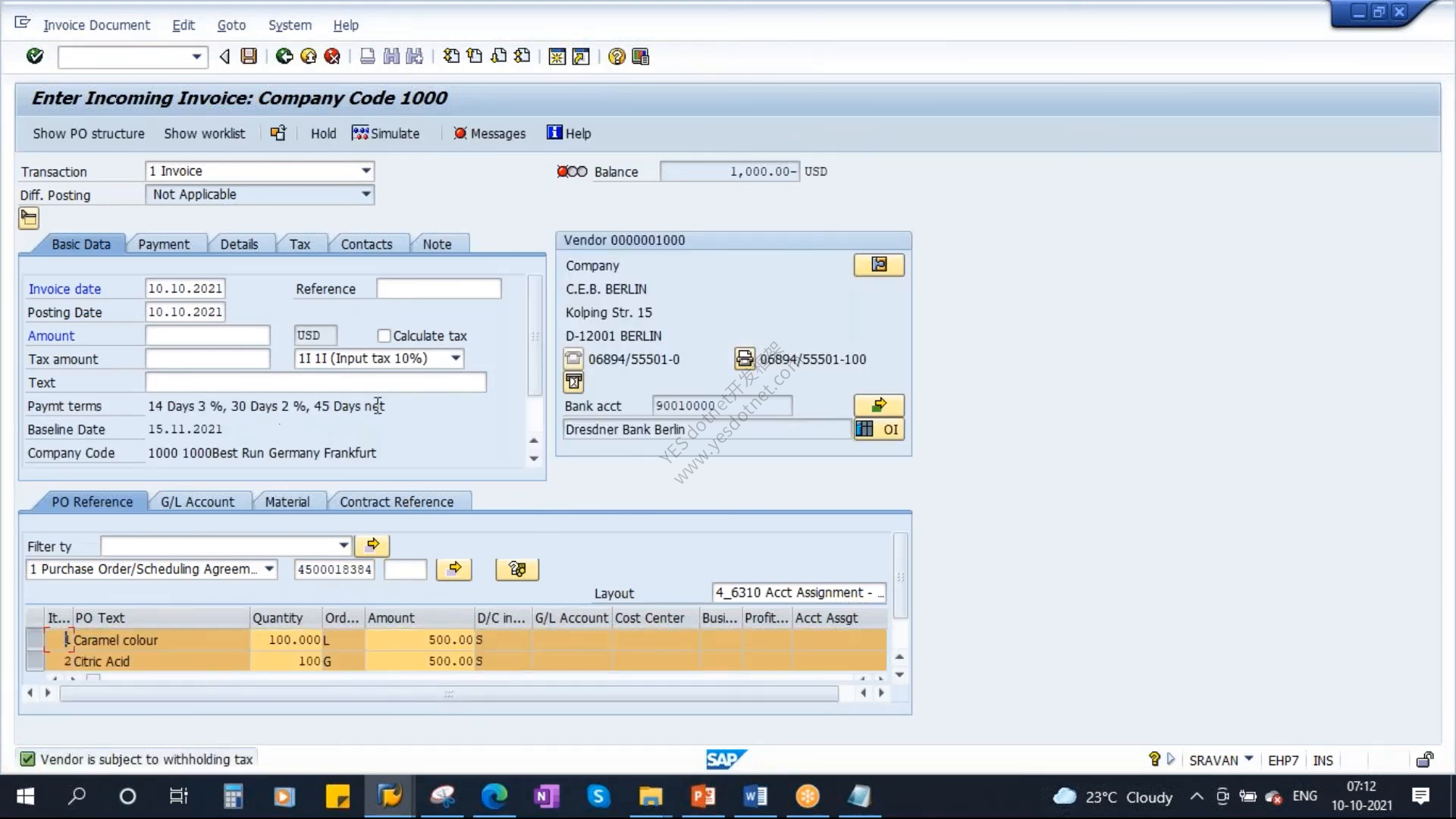Click the Simulate button icon
Screen dimensions: 1456x819
360,133
